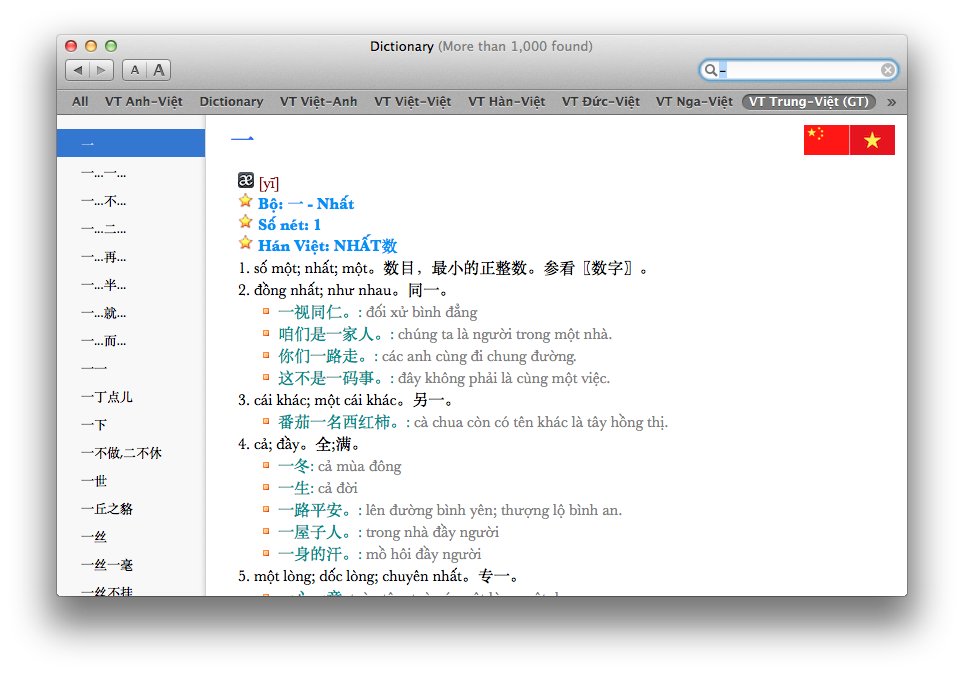
Task: Click the 一生 example link
Action: point(294,488)
